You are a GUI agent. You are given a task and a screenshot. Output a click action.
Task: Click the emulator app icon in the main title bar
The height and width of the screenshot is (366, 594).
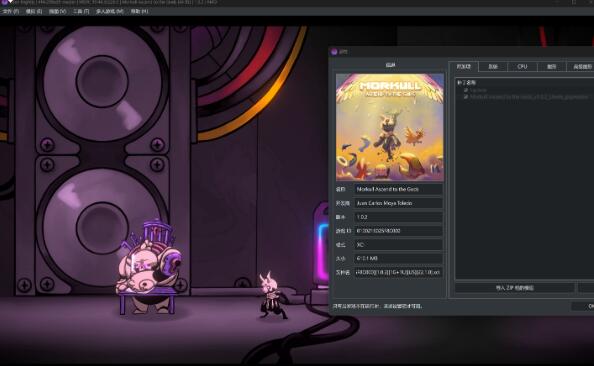tap(6, 2)
